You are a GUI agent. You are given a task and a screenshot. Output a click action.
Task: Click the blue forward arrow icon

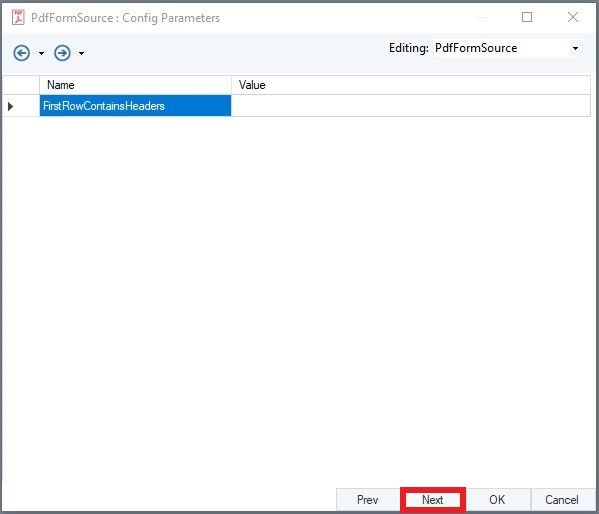(62, 53)
